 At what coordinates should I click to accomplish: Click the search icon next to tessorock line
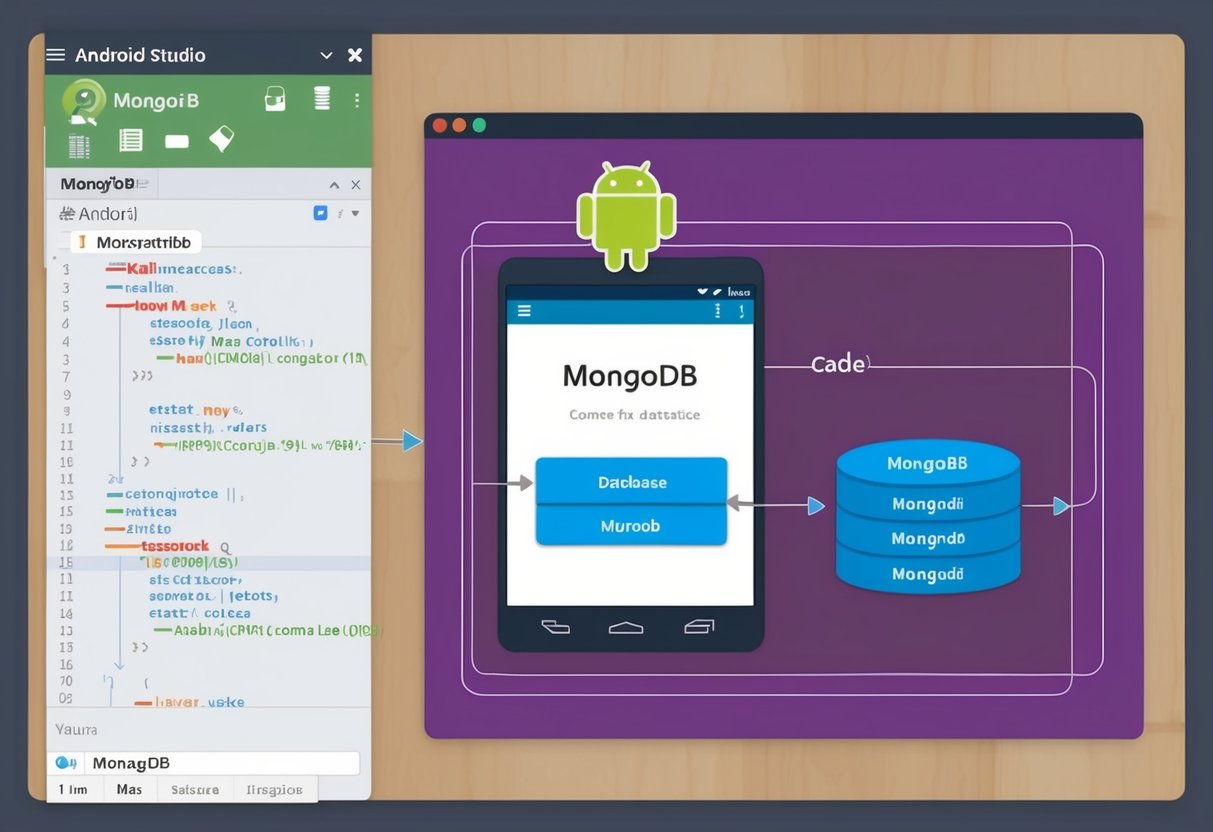[225, 547]
